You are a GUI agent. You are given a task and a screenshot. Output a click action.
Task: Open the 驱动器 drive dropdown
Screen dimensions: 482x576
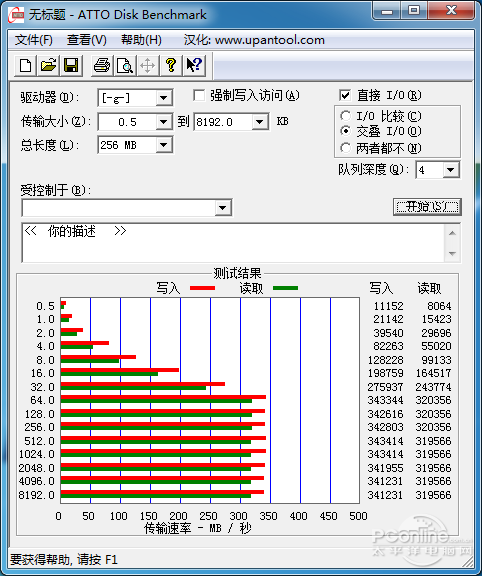[x=163, y=98]
